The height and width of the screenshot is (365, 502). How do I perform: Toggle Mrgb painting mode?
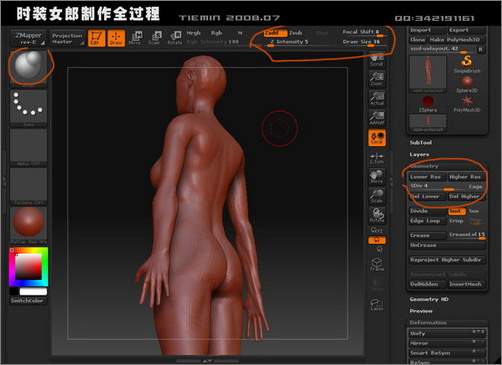click(x=193, y=33)
